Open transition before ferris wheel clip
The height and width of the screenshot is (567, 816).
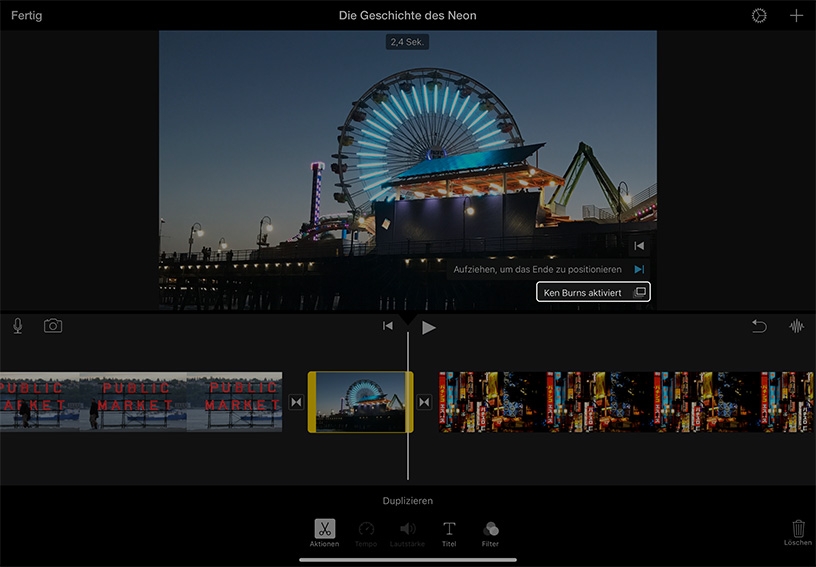pos(296,402)
